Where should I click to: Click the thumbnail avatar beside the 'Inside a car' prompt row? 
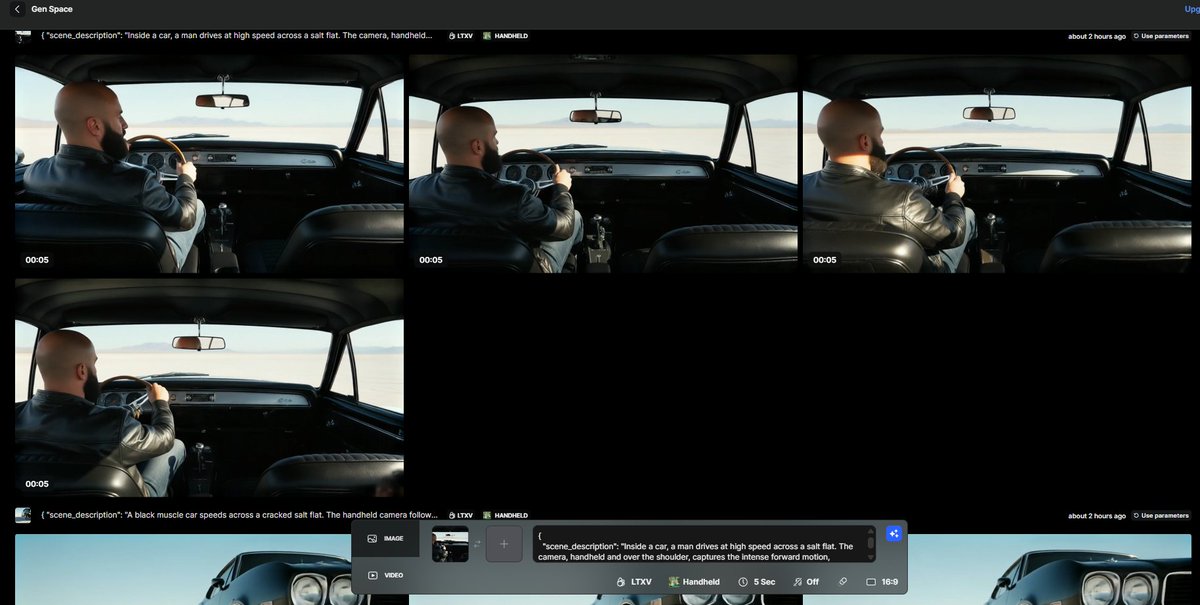pyautogui.click(x=23, y=35)
